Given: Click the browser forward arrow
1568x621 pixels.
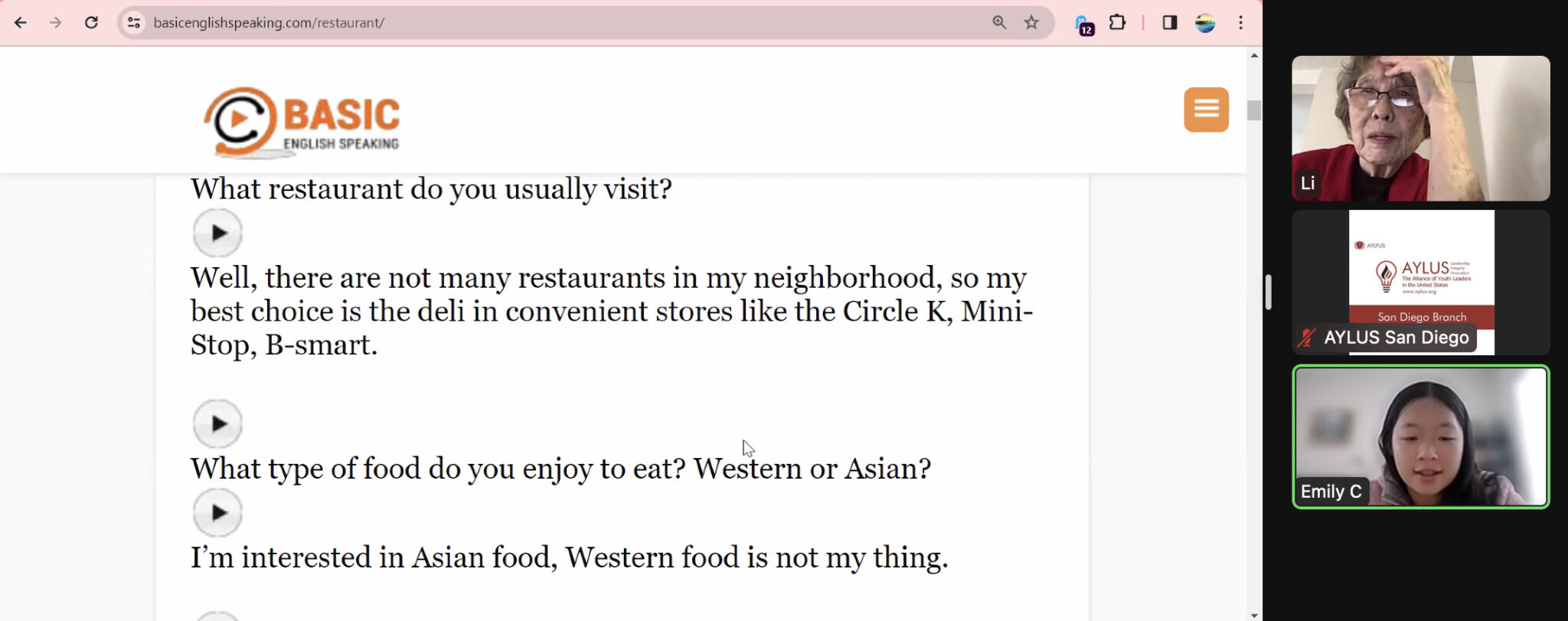Looking at the screenshot, I should (55, 23).
